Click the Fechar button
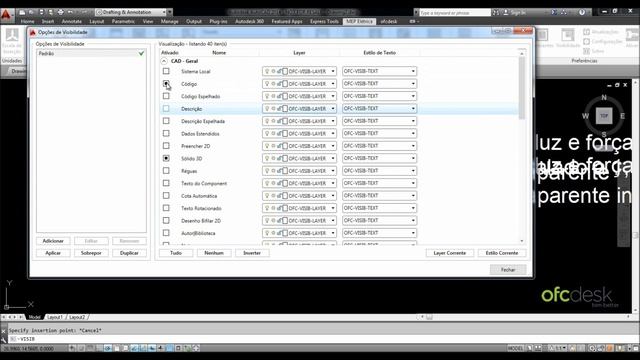This screenshot has height=360, width=640. point(508,270)
